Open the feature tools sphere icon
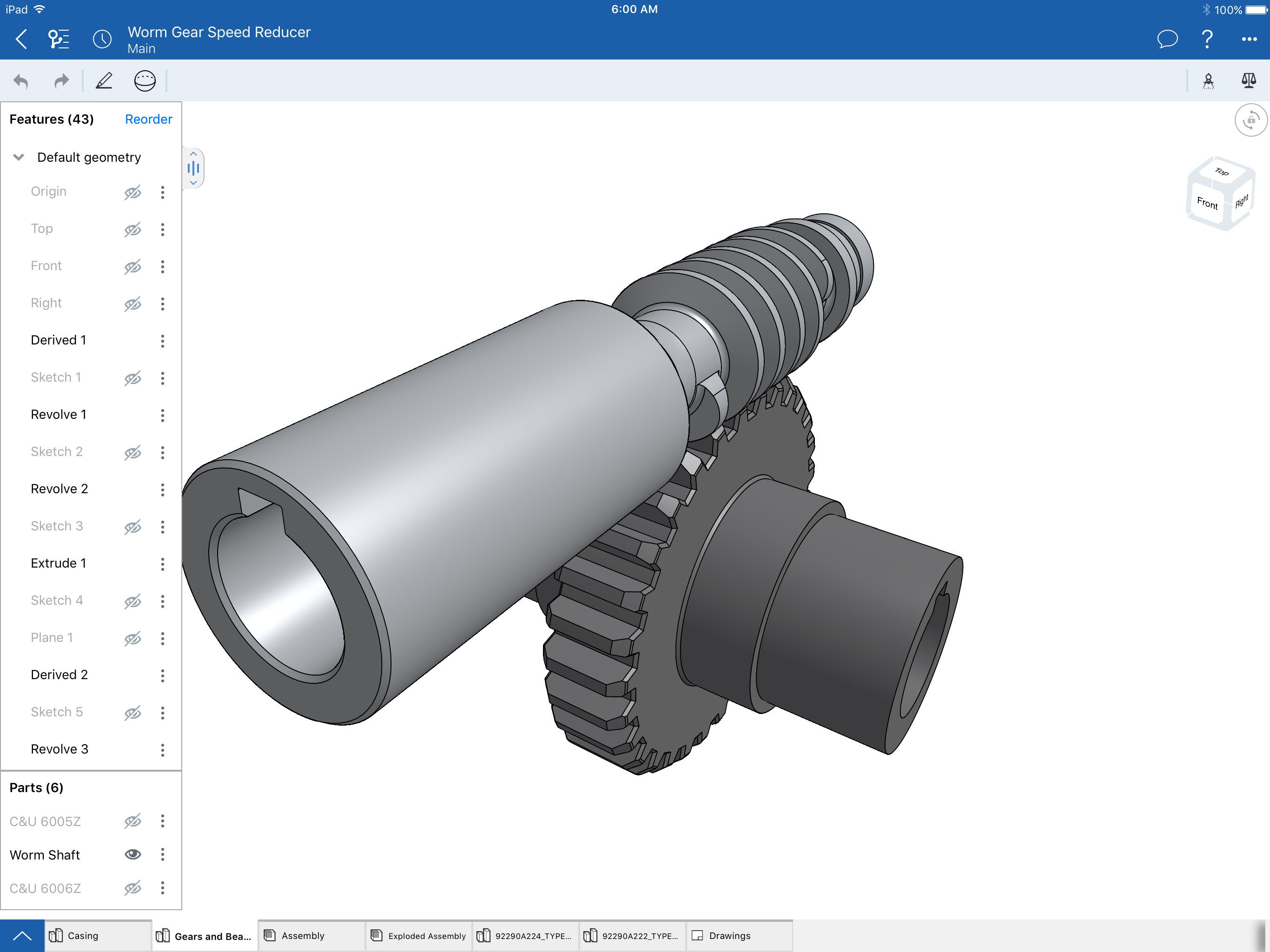 pyautogui.click(x=145, y=81)
